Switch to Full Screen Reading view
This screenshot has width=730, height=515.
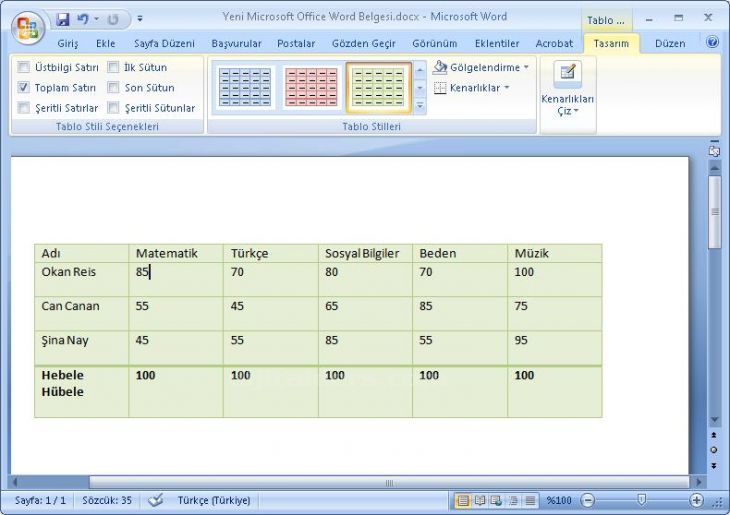pos(480,501)
